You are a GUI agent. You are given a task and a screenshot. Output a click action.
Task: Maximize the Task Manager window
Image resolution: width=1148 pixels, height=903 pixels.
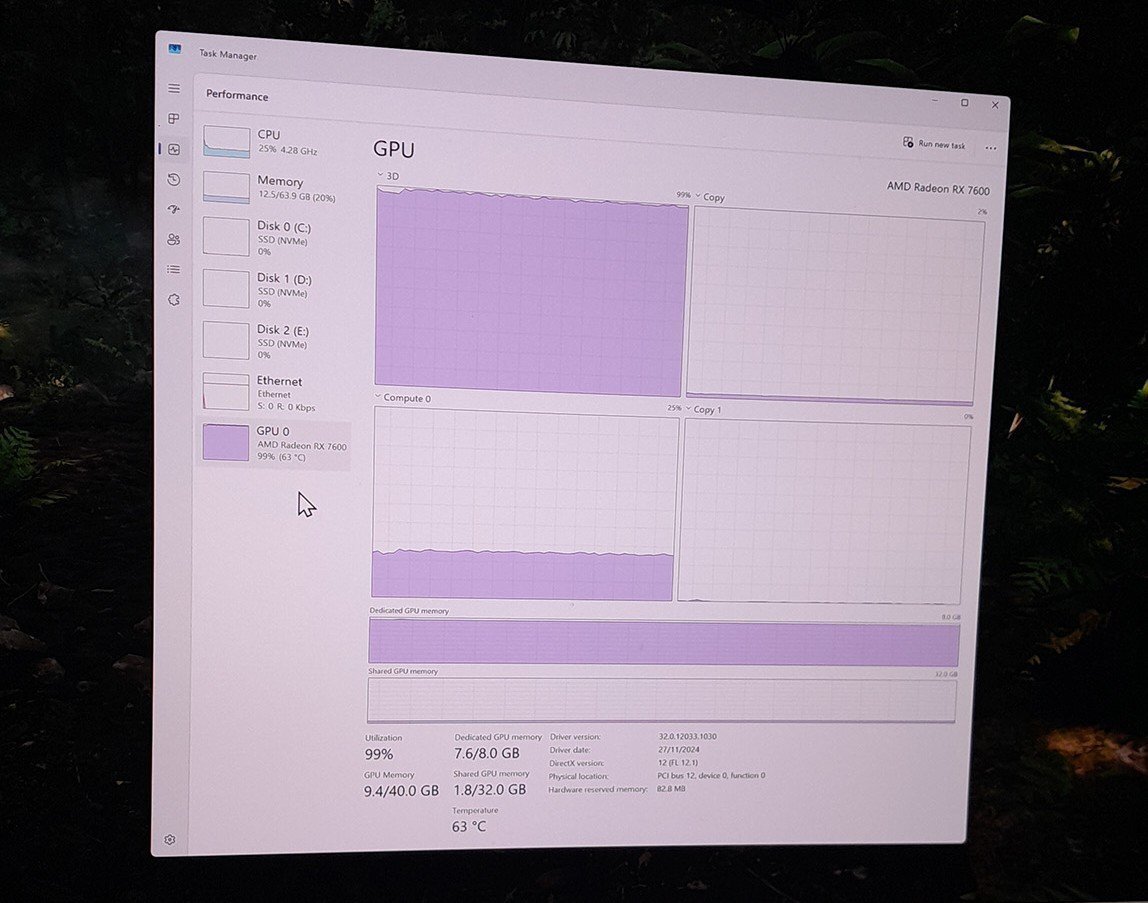(965, 103)
